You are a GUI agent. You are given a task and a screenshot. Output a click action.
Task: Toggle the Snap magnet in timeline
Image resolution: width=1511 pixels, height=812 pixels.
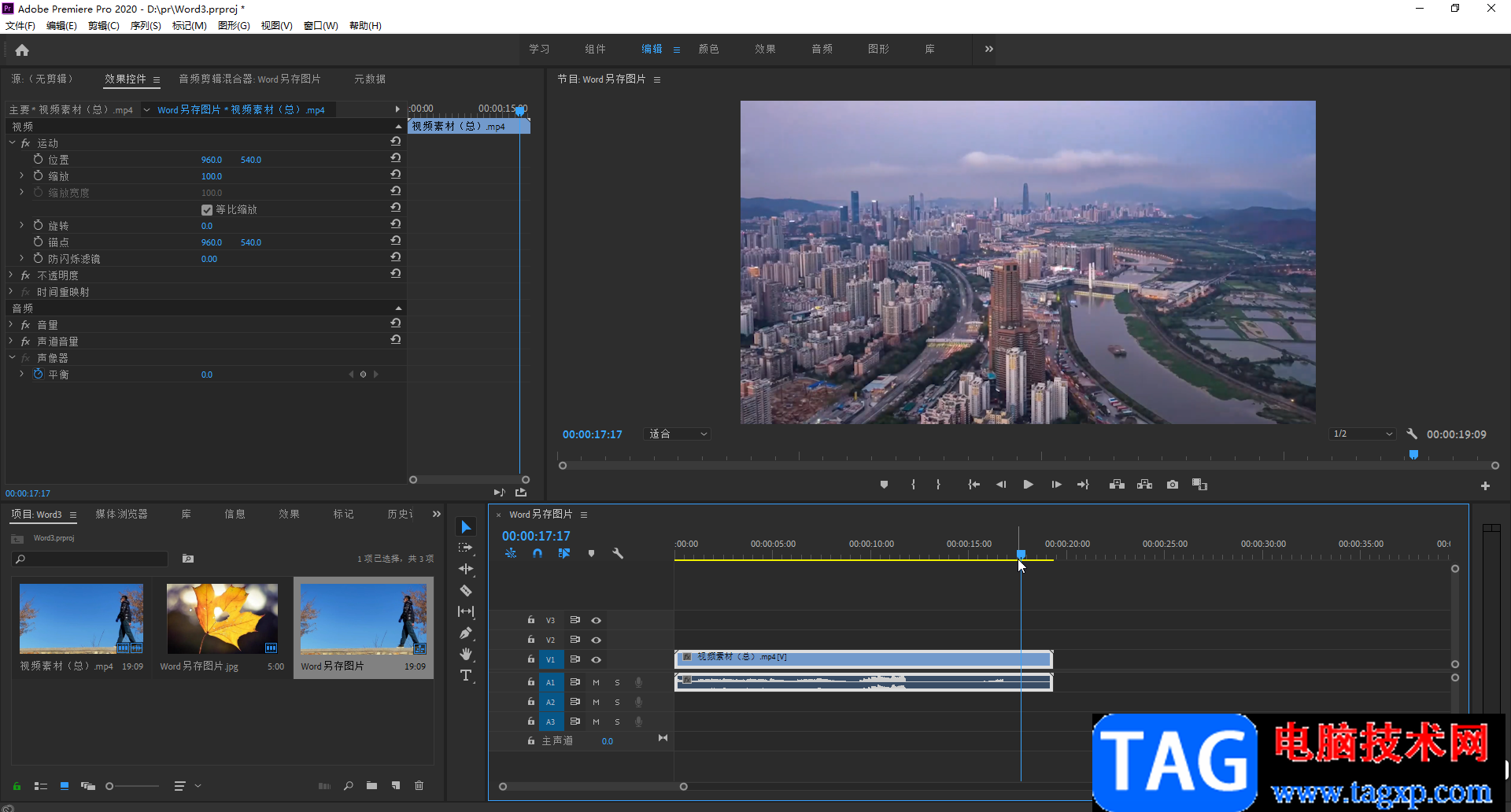coord(538,553)
